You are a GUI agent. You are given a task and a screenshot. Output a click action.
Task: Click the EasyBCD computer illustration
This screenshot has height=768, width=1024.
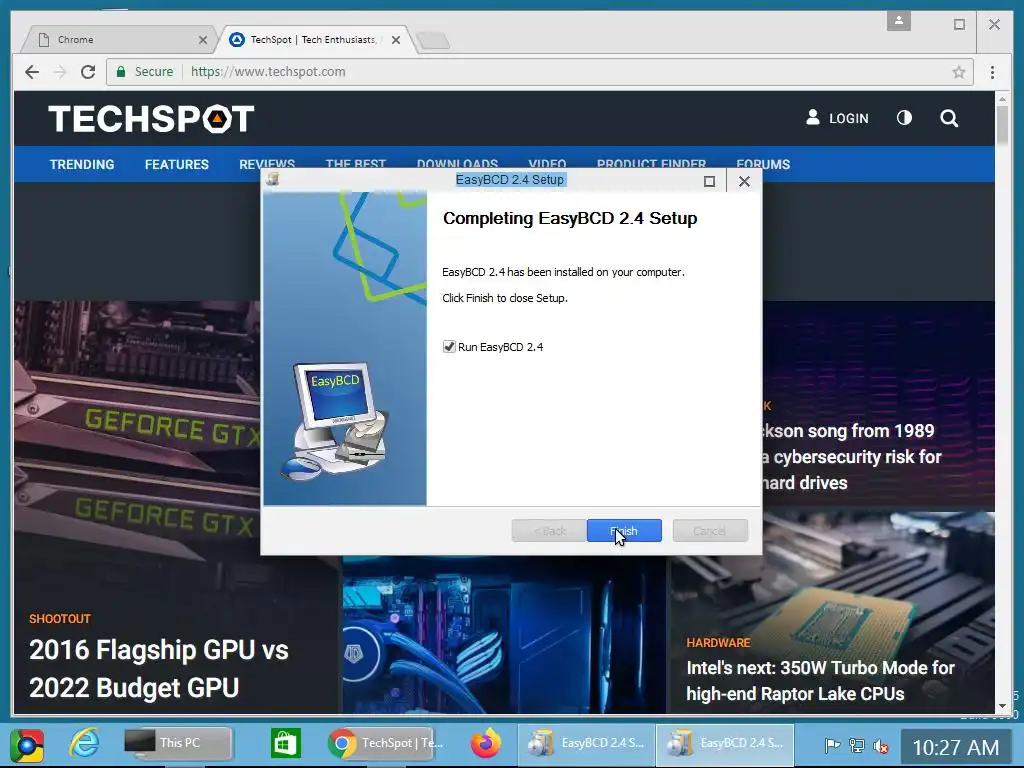336,421
